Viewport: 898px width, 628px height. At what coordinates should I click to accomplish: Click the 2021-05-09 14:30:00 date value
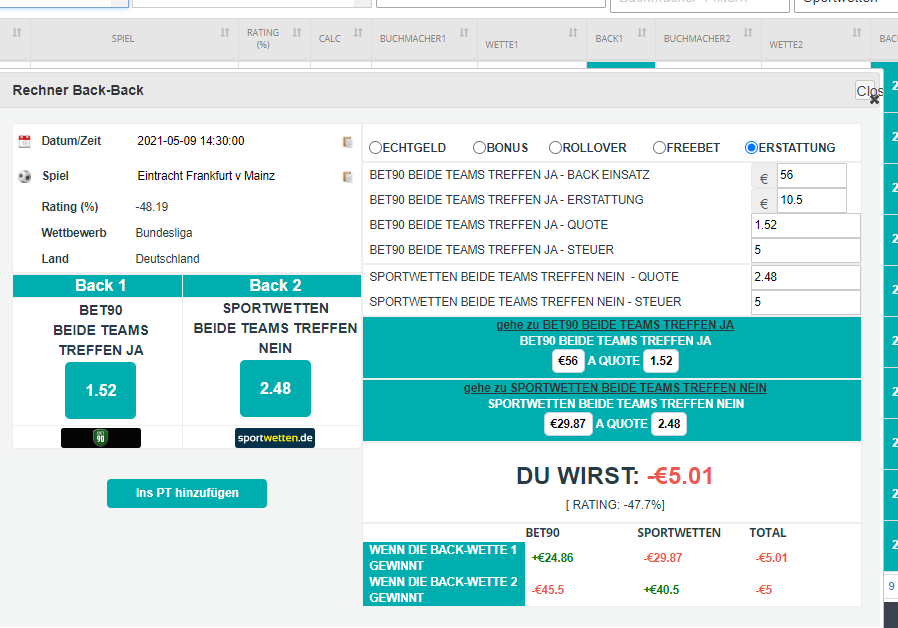191,141
